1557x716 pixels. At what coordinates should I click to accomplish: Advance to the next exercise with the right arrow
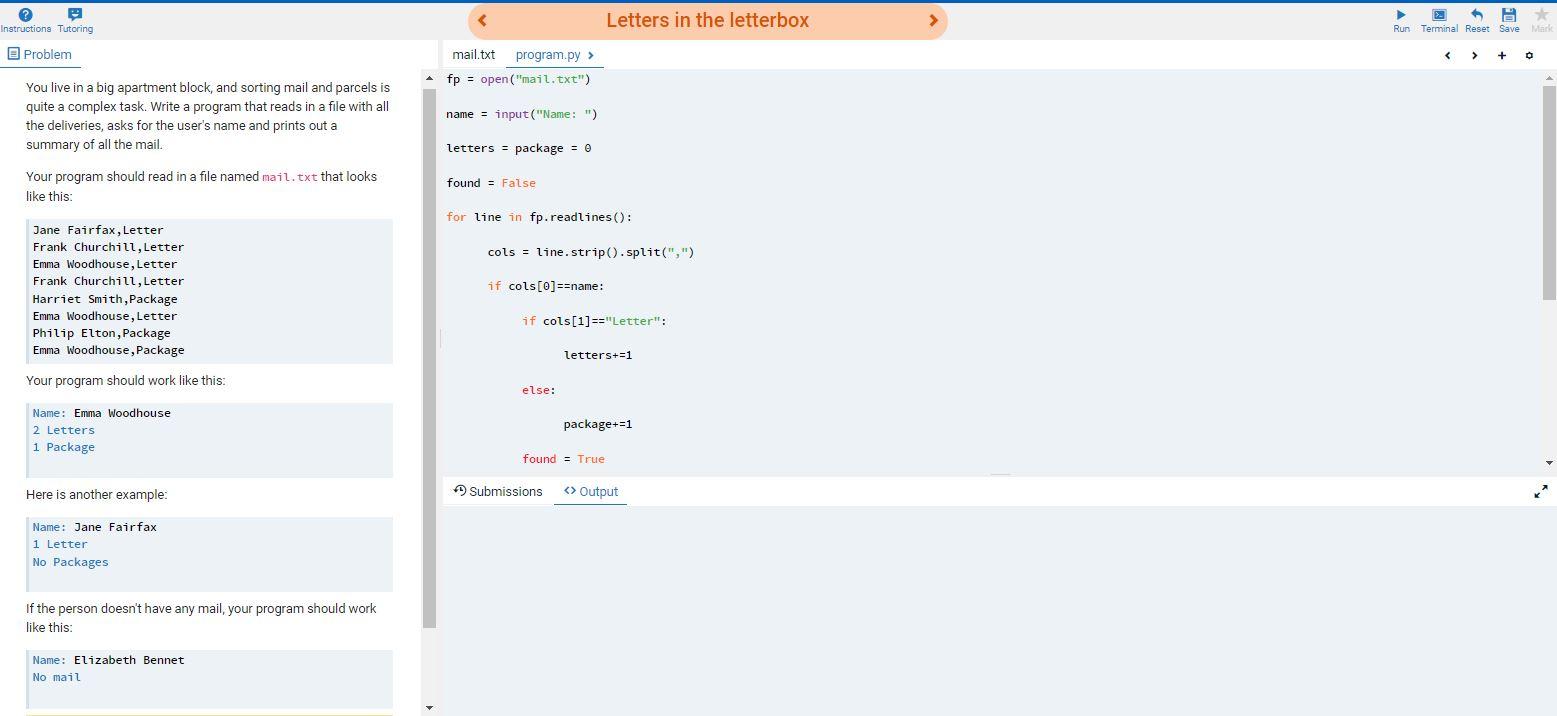(932, 20)
